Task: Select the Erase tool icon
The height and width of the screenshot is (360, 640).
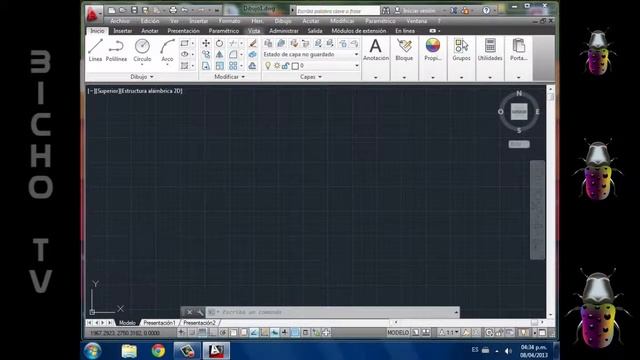Action: click(253, 43)
